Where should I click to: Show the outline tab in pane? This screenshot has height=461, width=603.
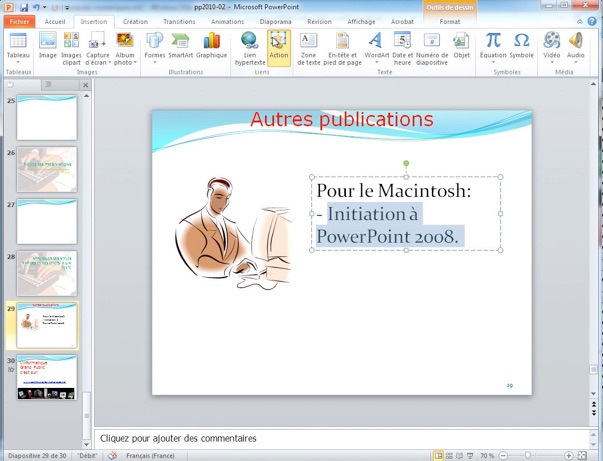tap(48, 85)
